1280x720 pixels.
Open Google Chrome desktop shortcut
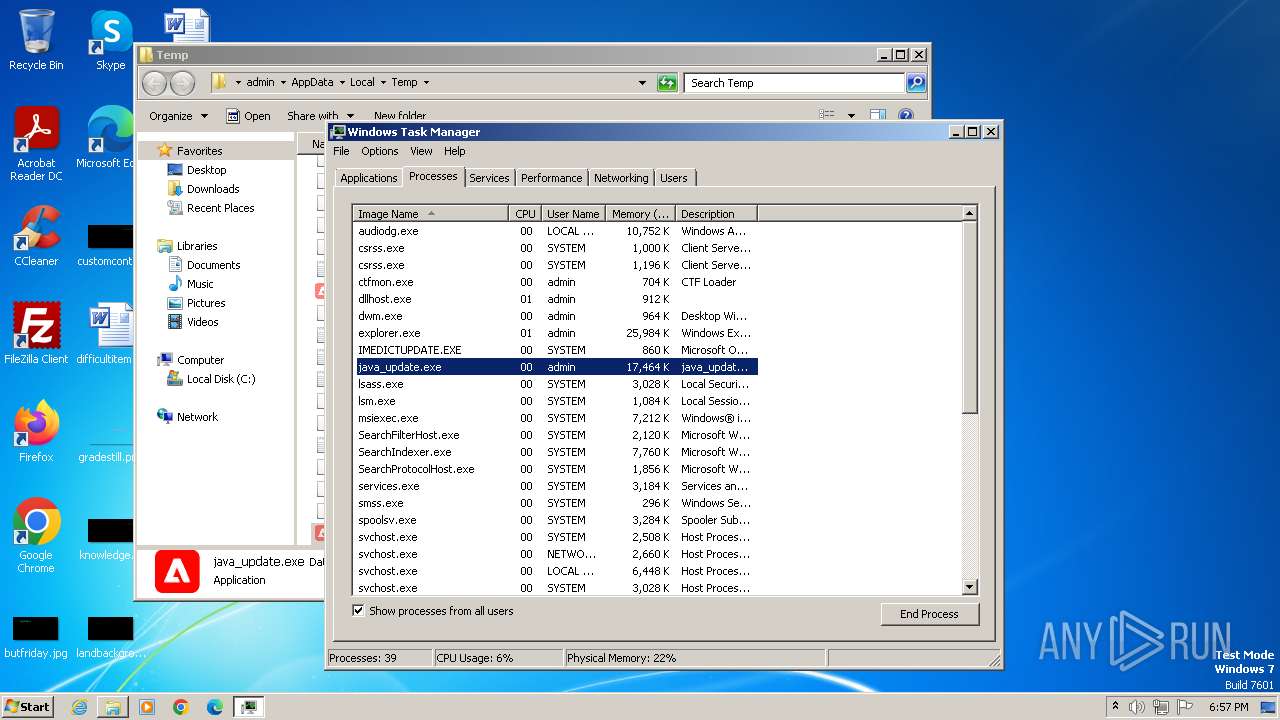[36, 535]
